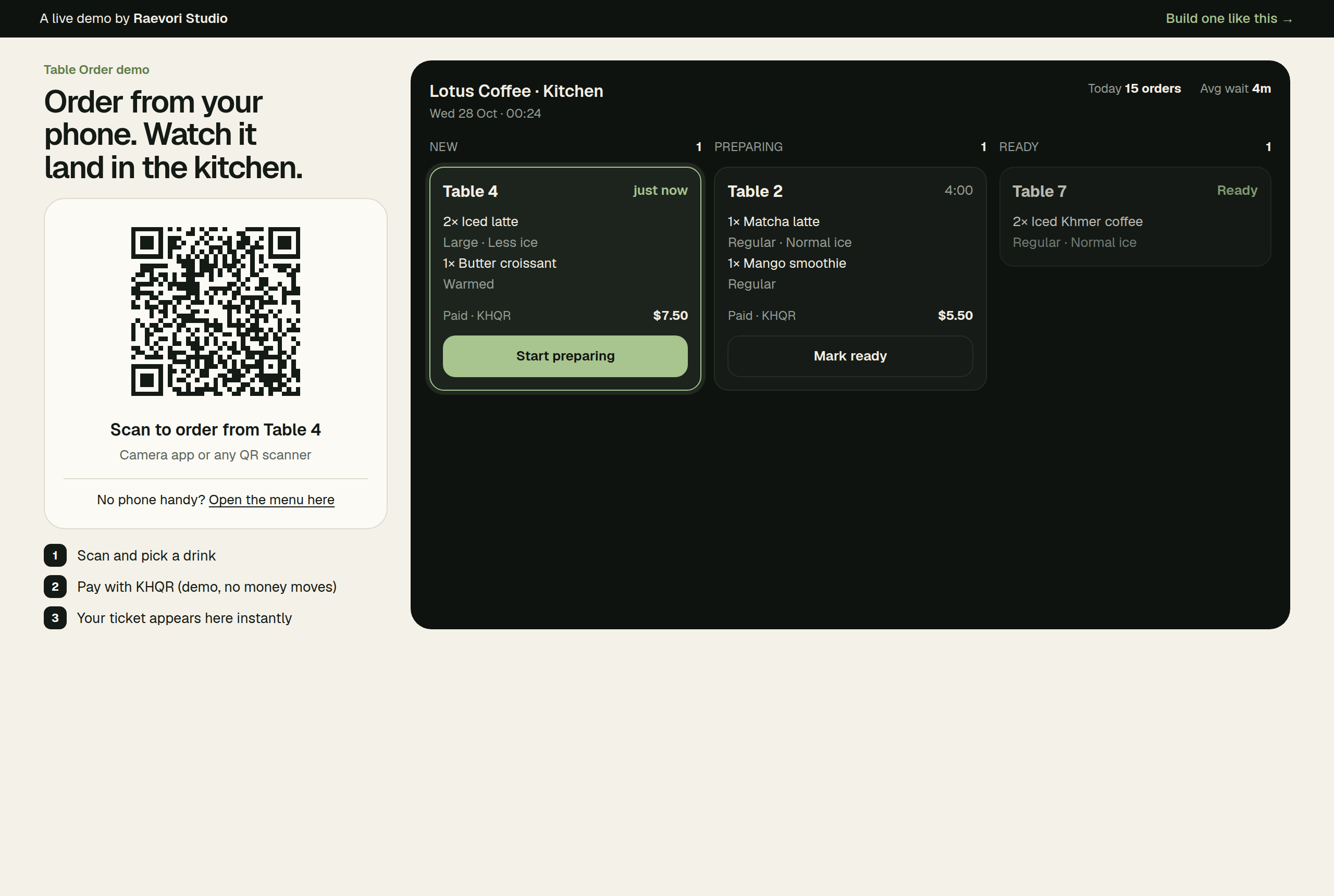Click '1× Butter croissant' item
Screen dimensions: 1334x896
[500, 264]
